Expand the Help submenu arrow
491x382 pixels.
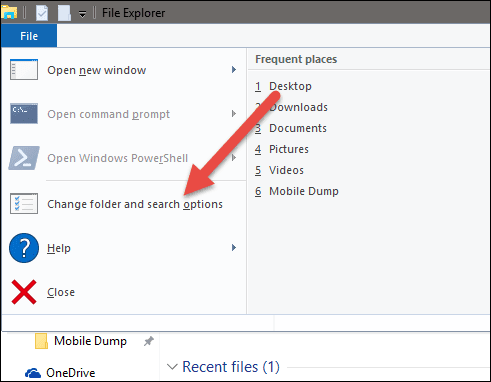pyautogui.click(x=234, y=248)
